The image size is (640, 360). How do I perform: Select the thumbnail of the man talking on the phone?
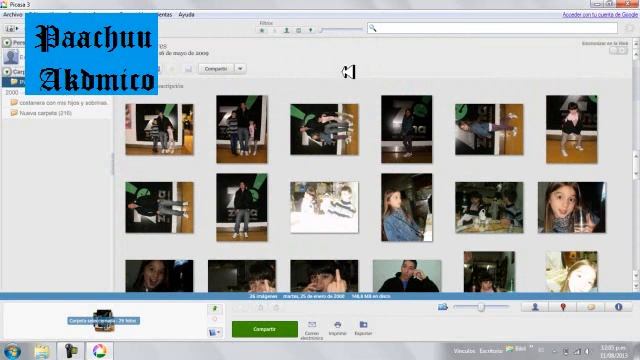407,276
